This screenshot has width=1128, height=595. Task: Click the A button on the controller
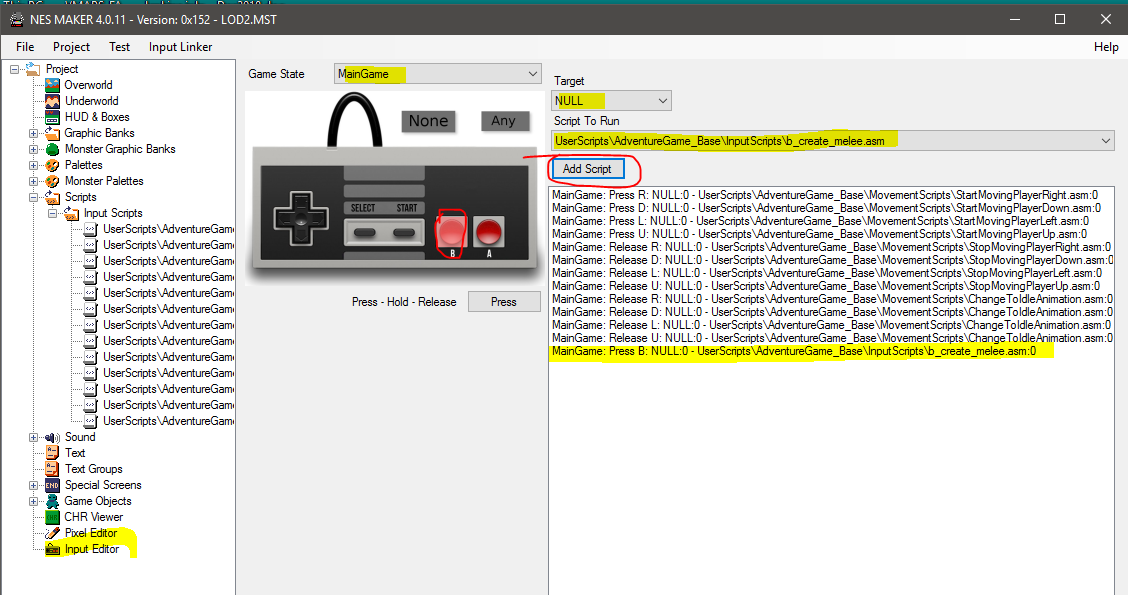pos(488,232)
